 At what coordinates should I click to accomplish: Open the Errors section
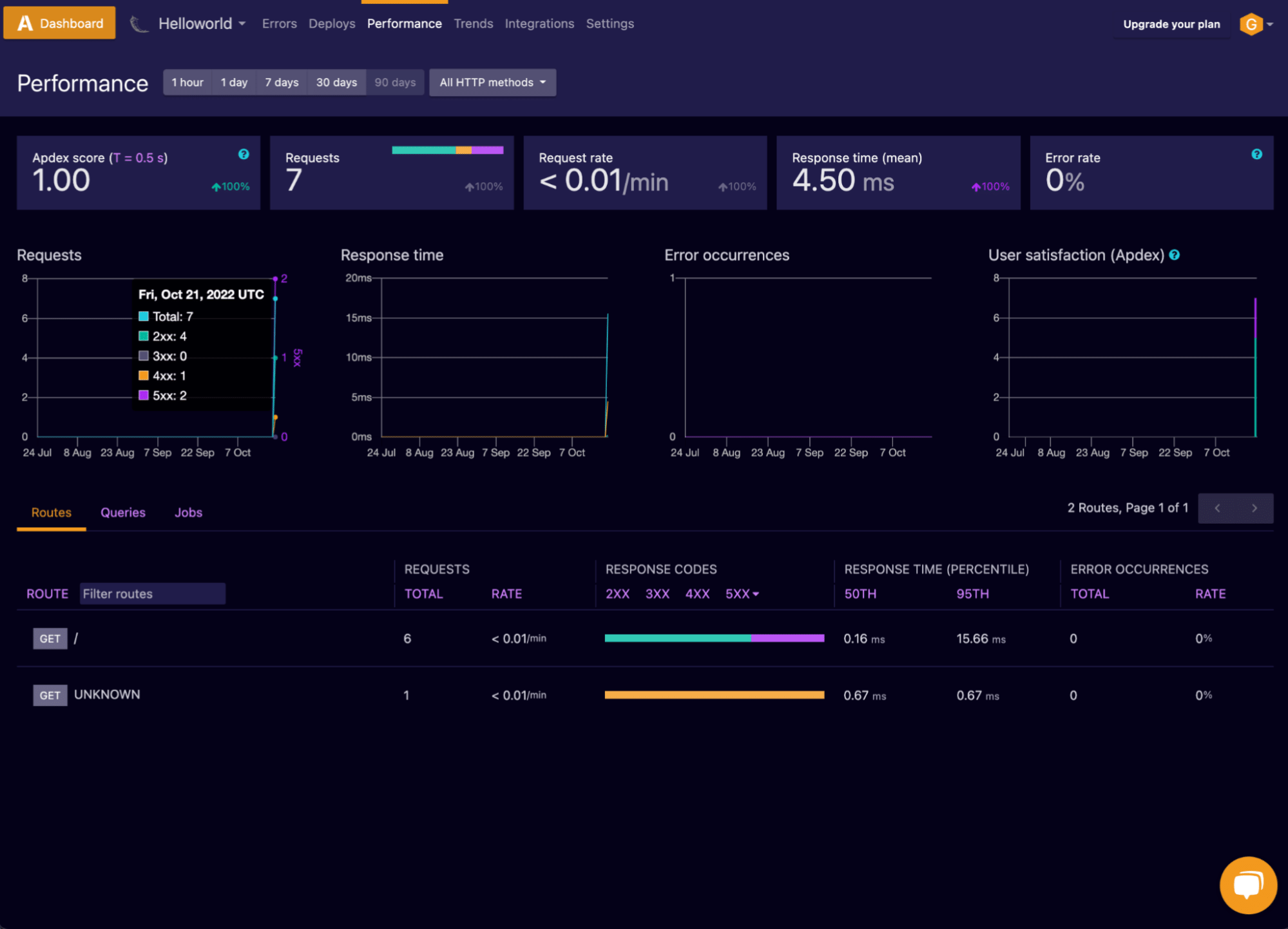pos(279,23)
